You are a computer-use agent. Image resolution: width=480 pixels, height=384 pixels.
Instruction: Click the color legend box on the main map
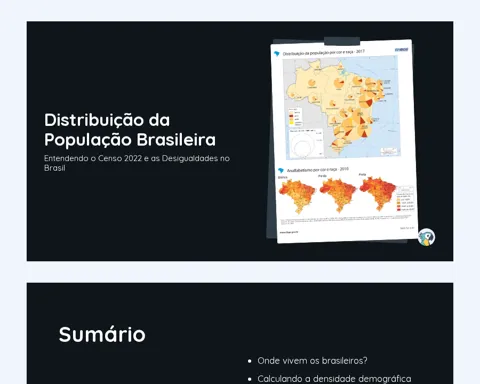tap(295, 117)
